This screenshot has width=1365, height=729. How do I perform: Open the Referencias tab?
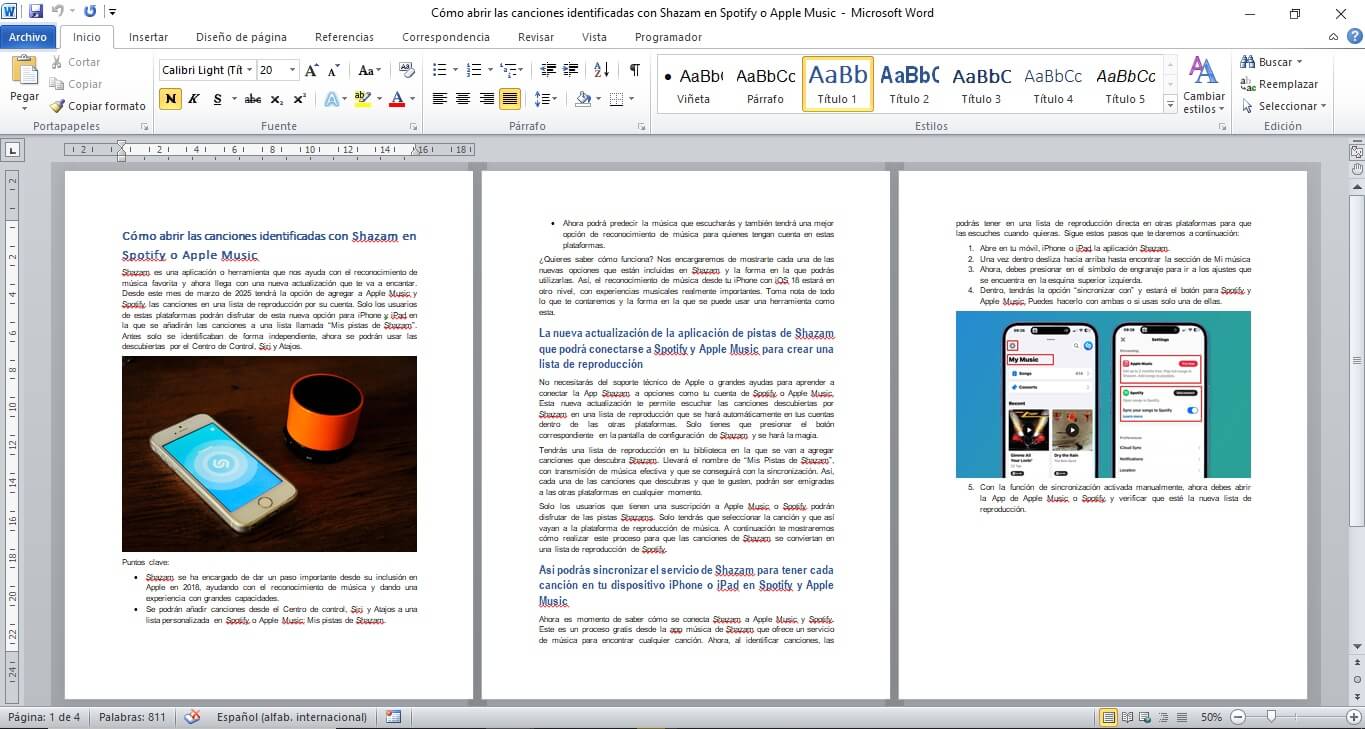[x=344, y=37]
